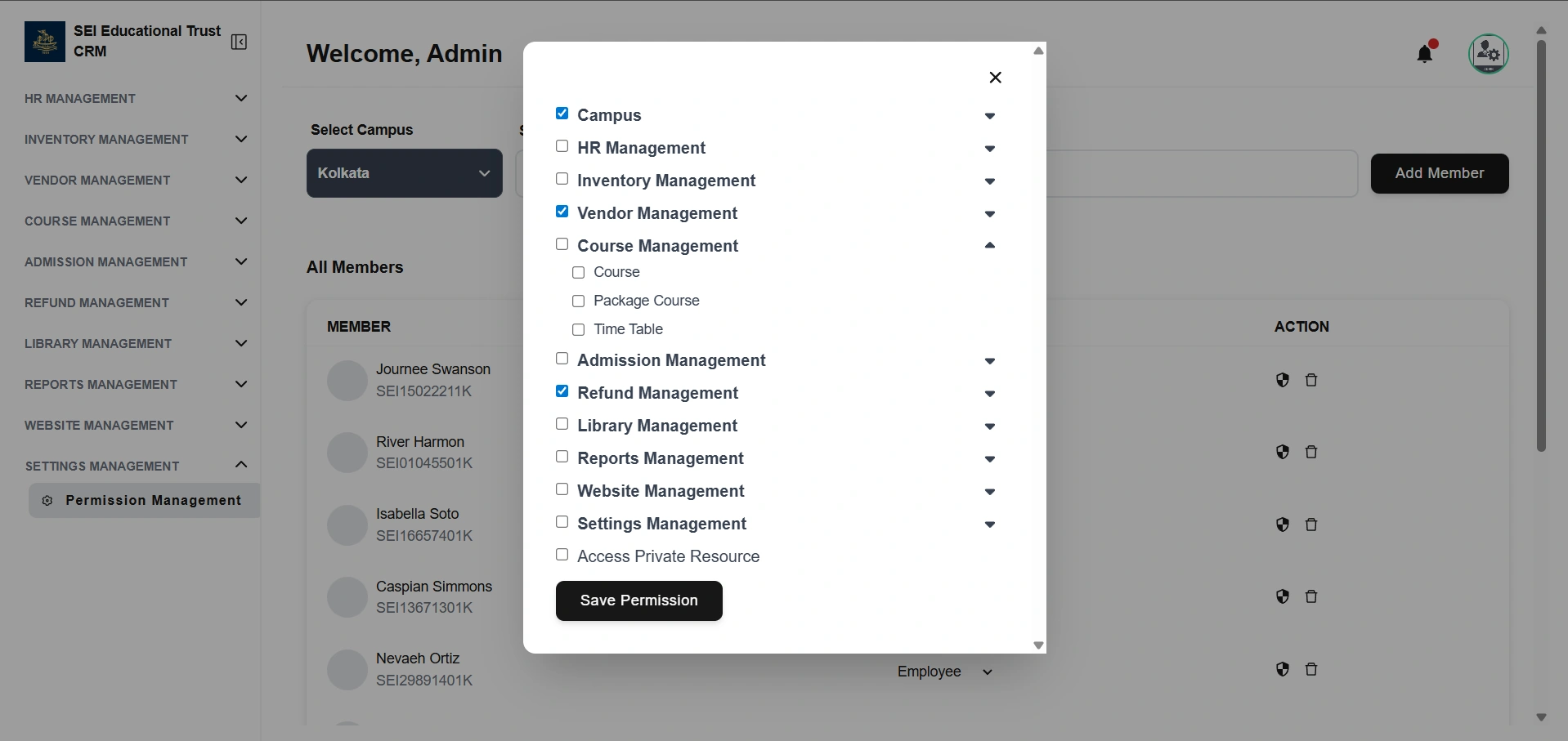Click the Save Permission button
The width and height of the screenshot is (1568, 741).
(638, 600)
